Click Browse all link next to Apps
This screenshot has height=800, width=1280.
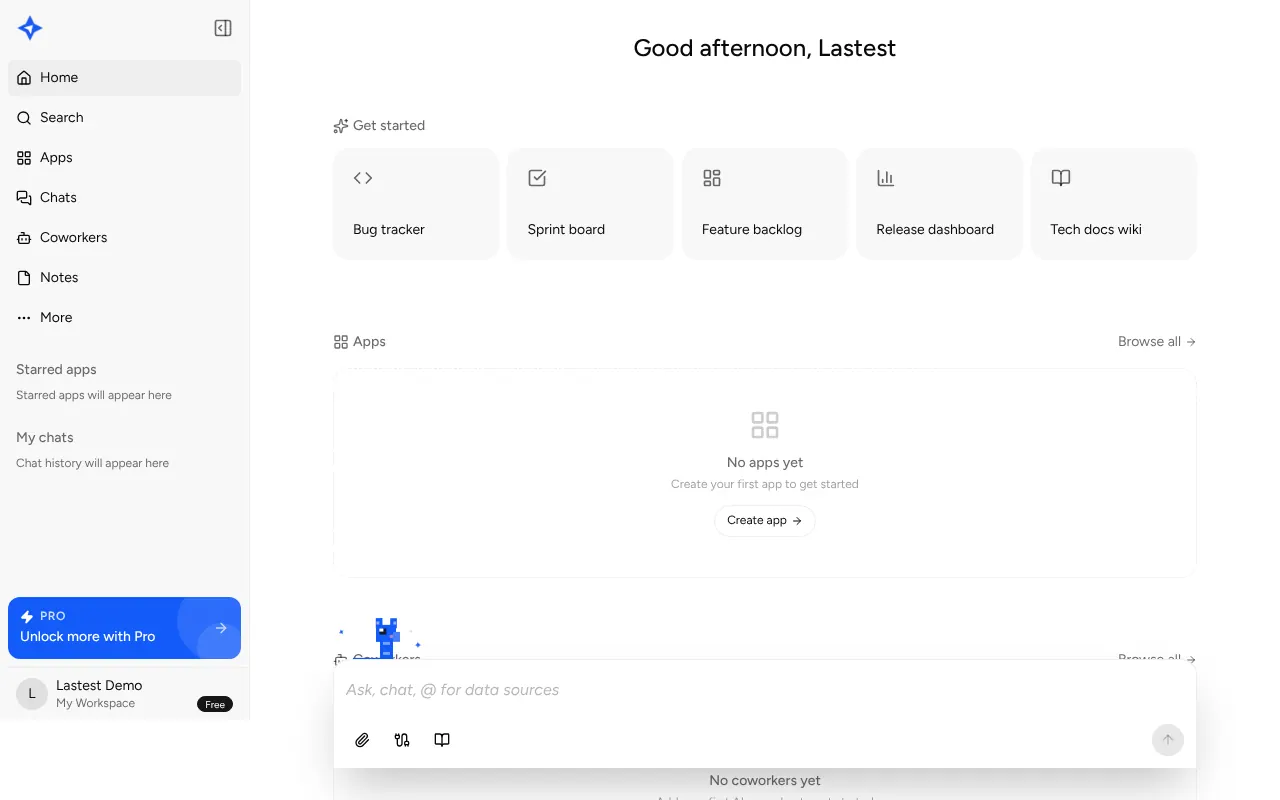pyautogui.click(x=1157, y=341)
